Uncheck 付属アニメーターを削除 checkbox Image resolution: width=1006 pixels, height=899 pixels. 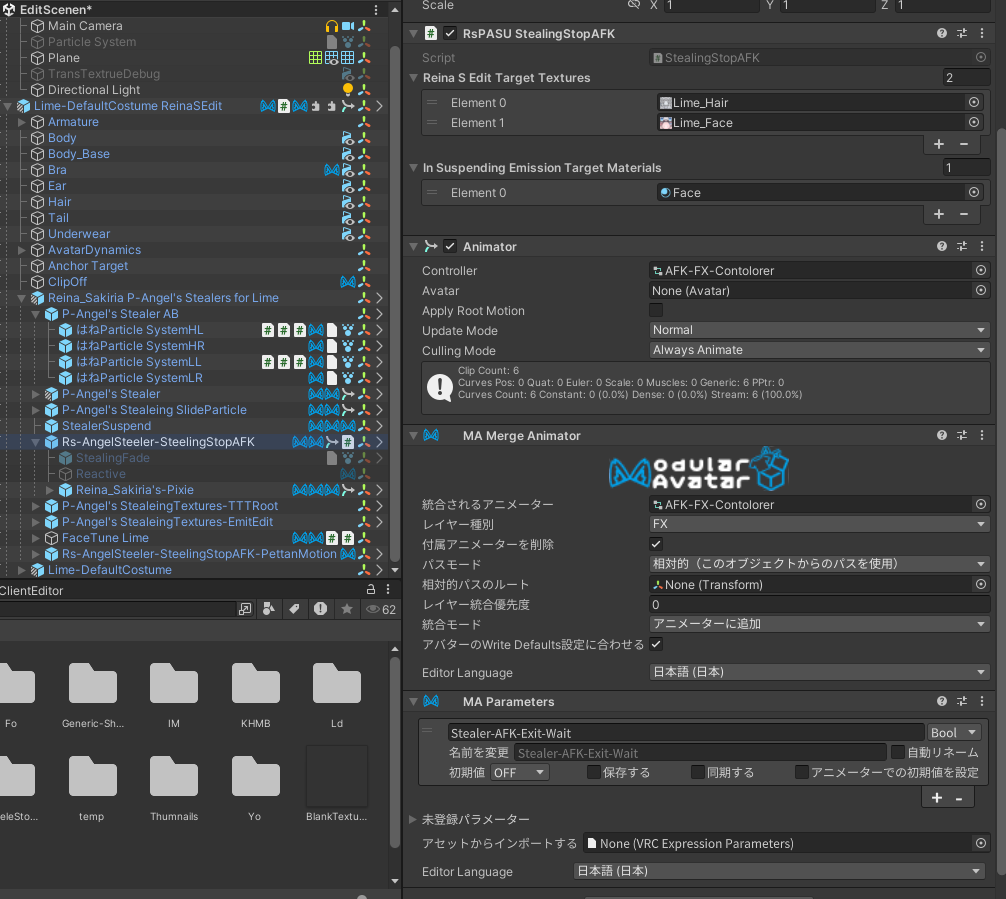click(x=656, y=544)
